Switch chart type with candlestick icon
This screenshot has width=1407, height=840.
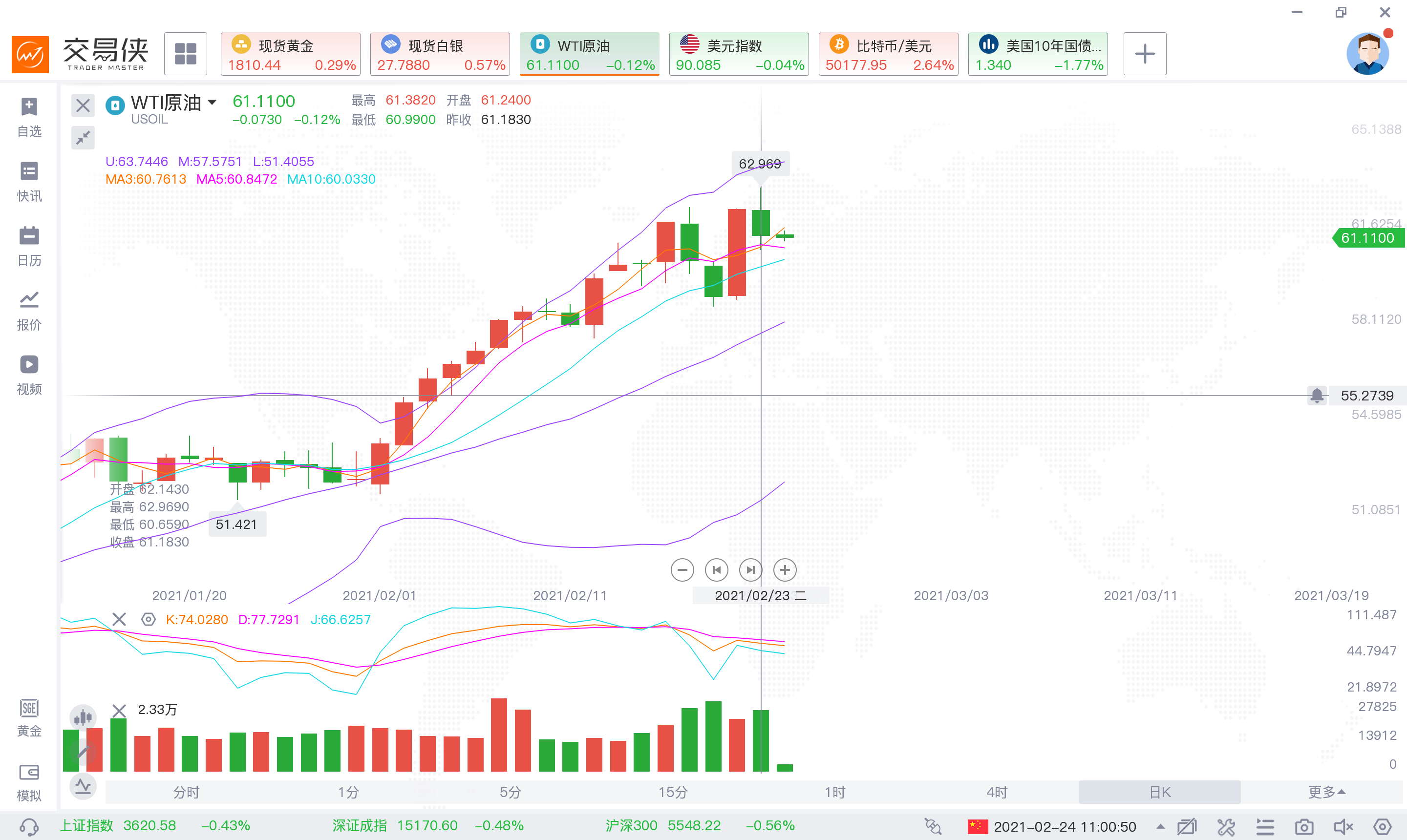click(83, 718)
